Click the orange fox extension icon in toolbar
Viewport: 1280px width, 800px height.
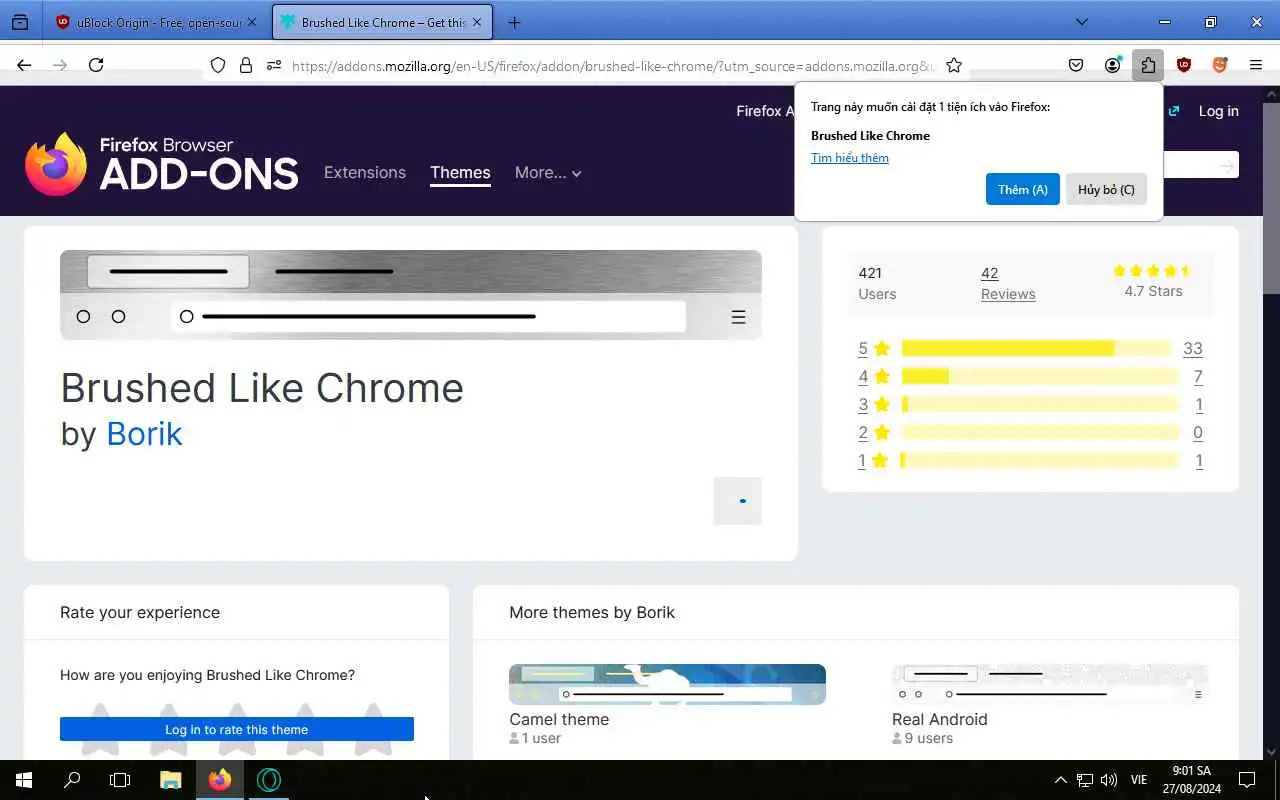click(x=1220, y=65)
